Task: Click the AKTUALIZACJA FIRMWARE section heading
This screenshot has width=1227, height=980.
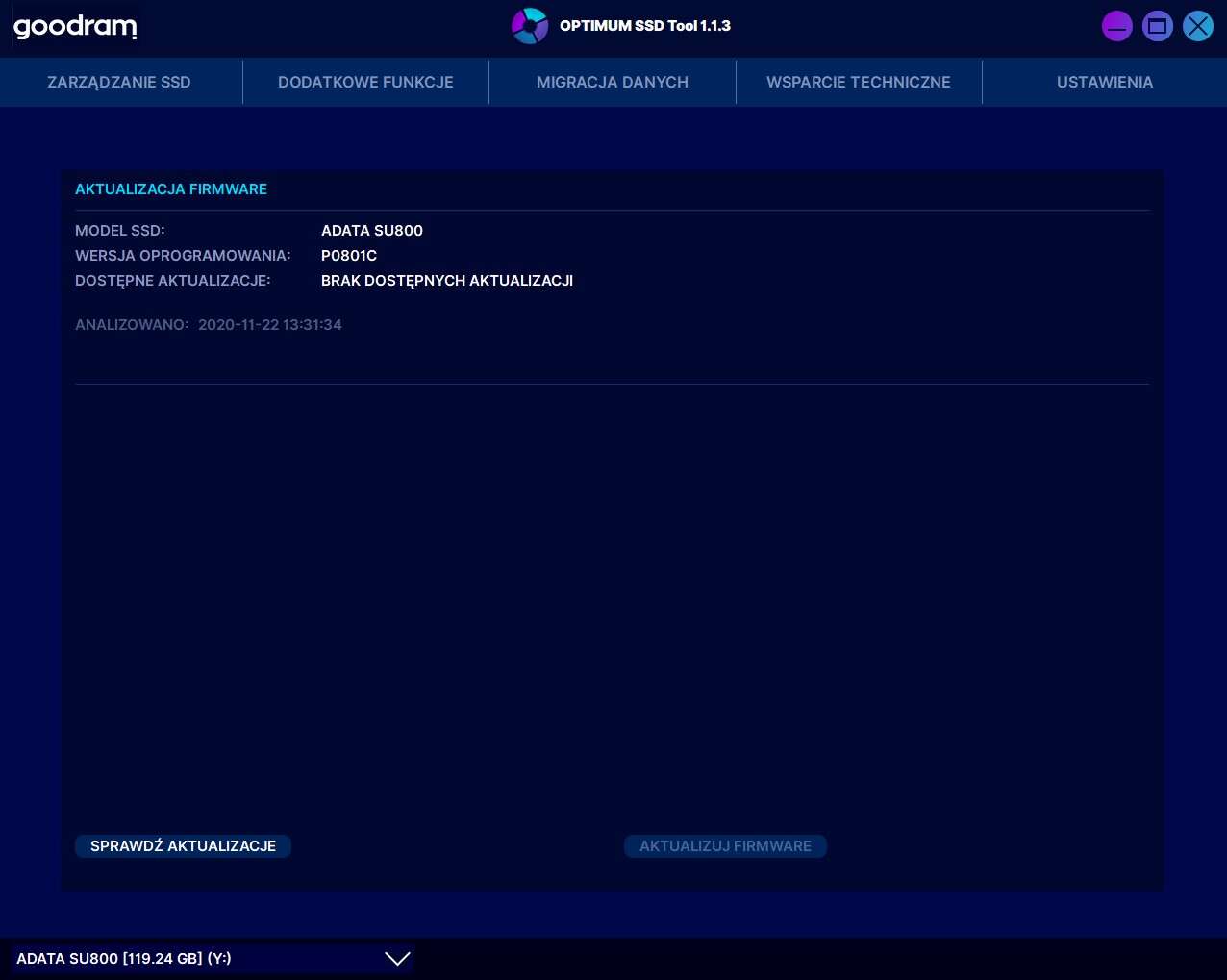Action: [x=171, y=189]
